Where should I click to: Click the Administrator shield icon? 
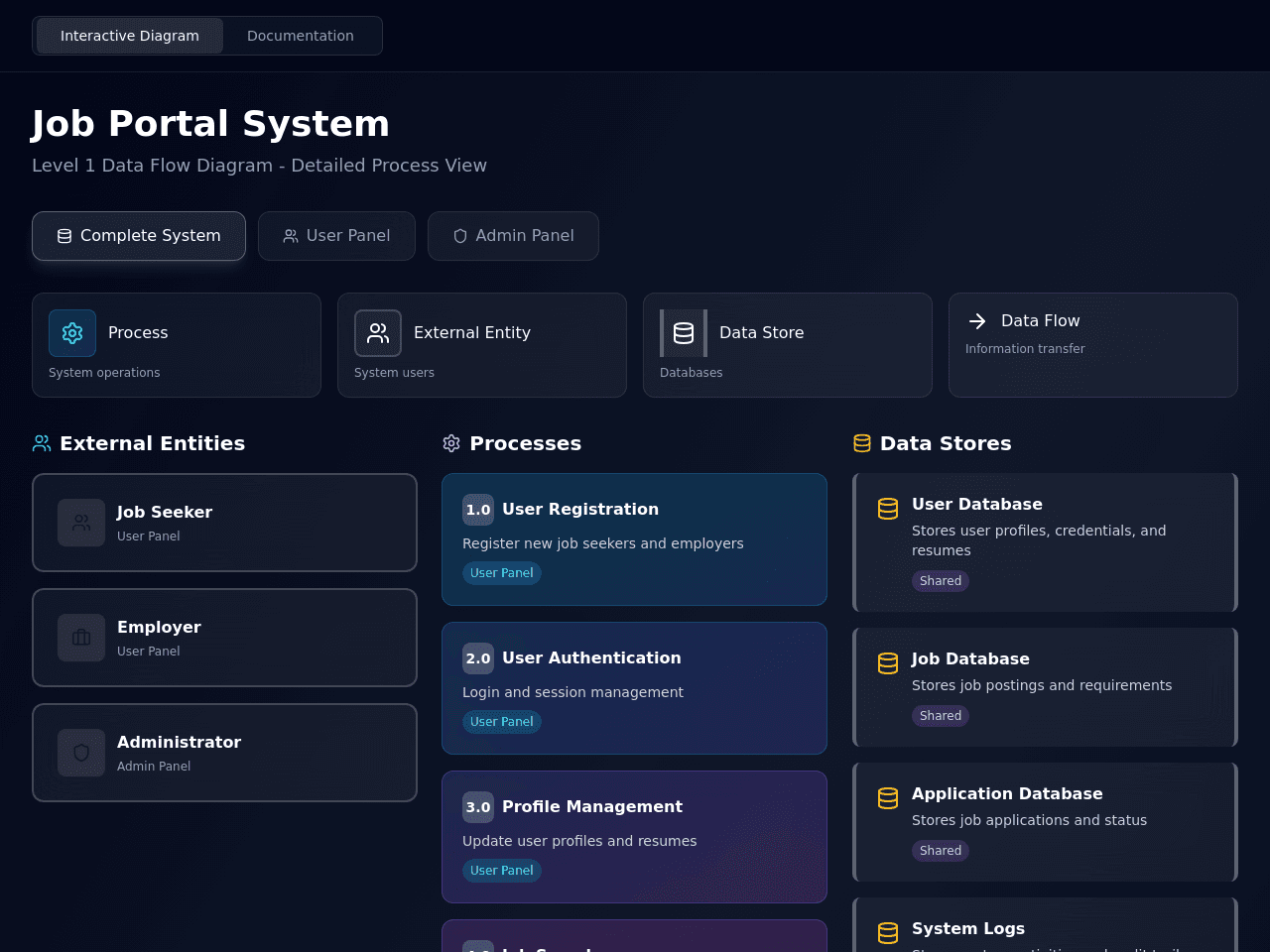81,753
